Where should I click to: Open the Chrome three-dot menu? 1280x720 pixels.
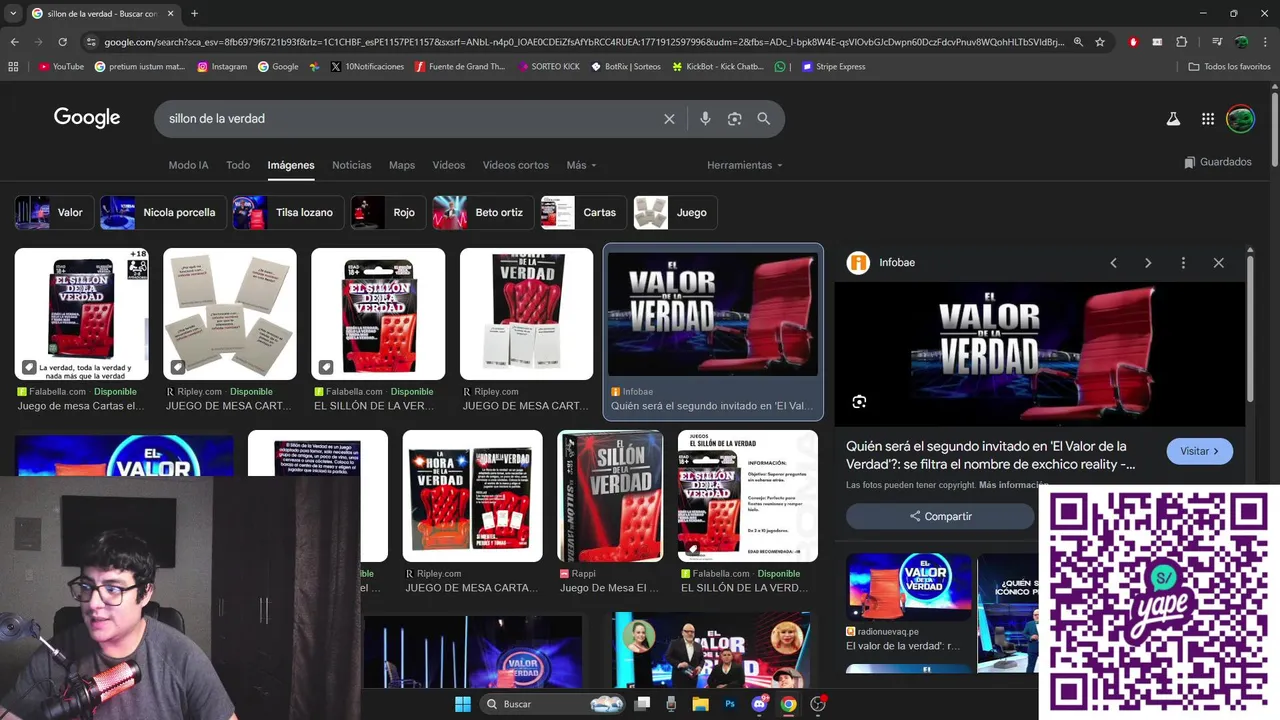click(1266, 42)
